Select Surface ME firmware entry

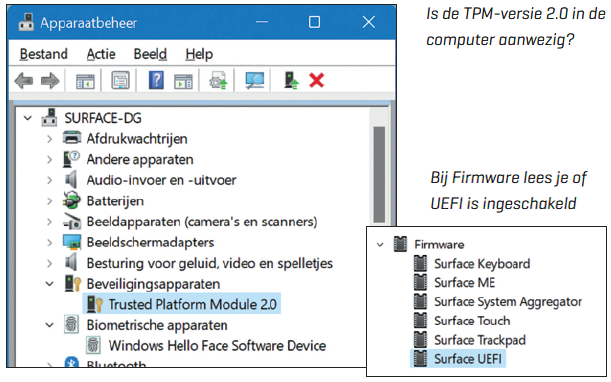[464, 283]
